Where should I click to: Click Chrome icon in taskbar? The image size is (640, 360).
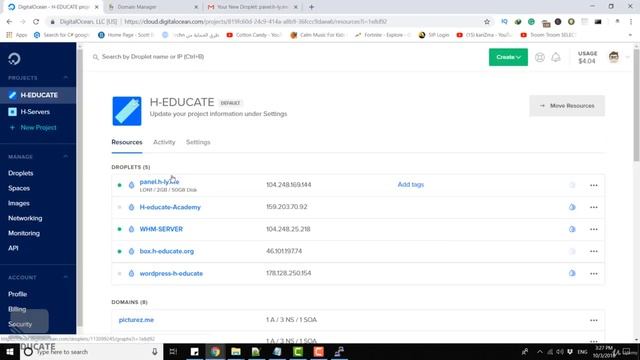coord(215,351)
